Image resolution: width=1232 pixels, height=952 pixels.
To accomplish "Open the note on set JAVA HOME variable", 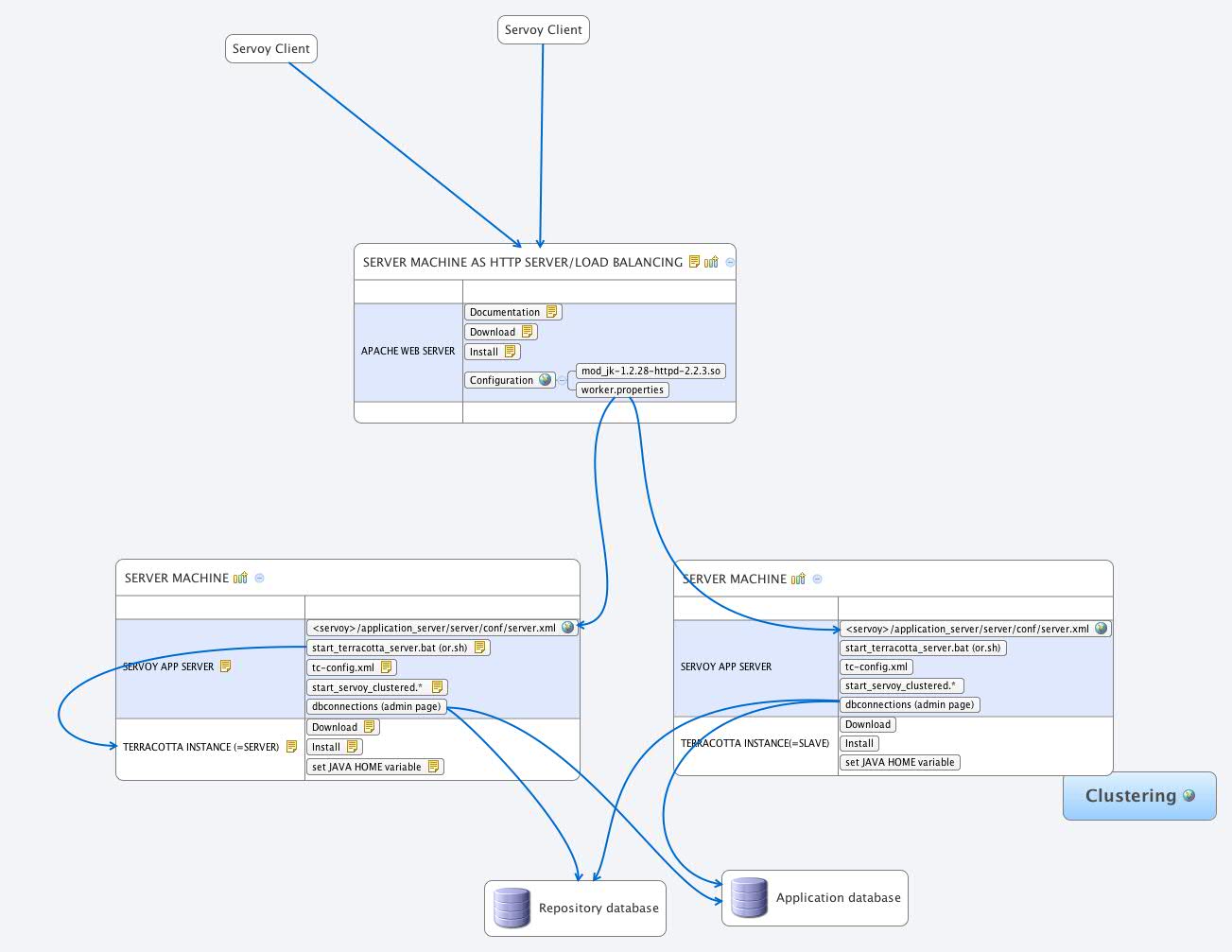I will [x=434, y=767].
